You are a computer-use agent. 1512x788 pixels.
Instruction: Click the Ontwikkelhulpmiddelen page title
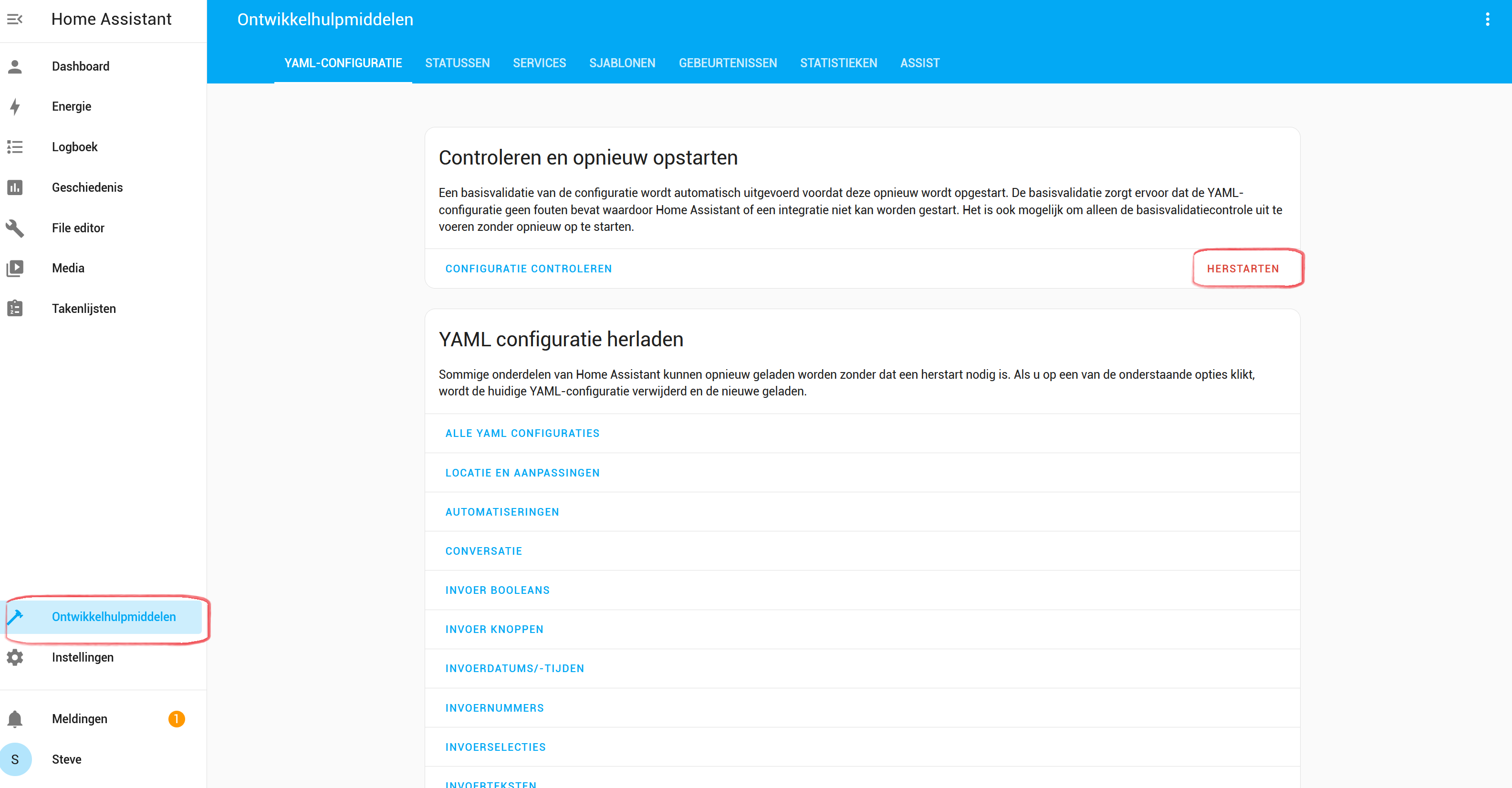[325, 20]
